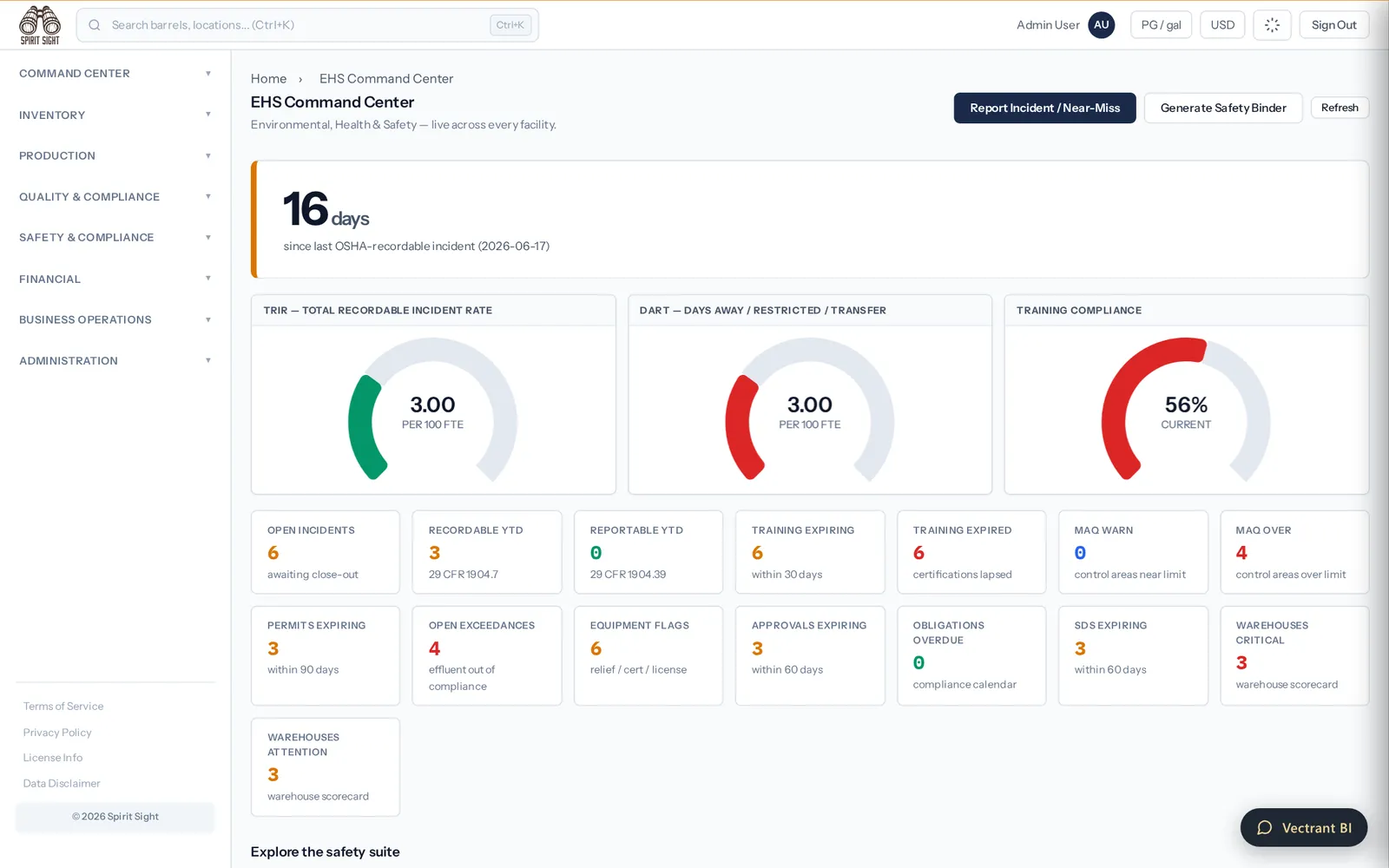Open the BUSINESS OPERATIONS menu
The height and width of the screenshot is (868, 1389).
pyautogui.click(x=115, y=320)
